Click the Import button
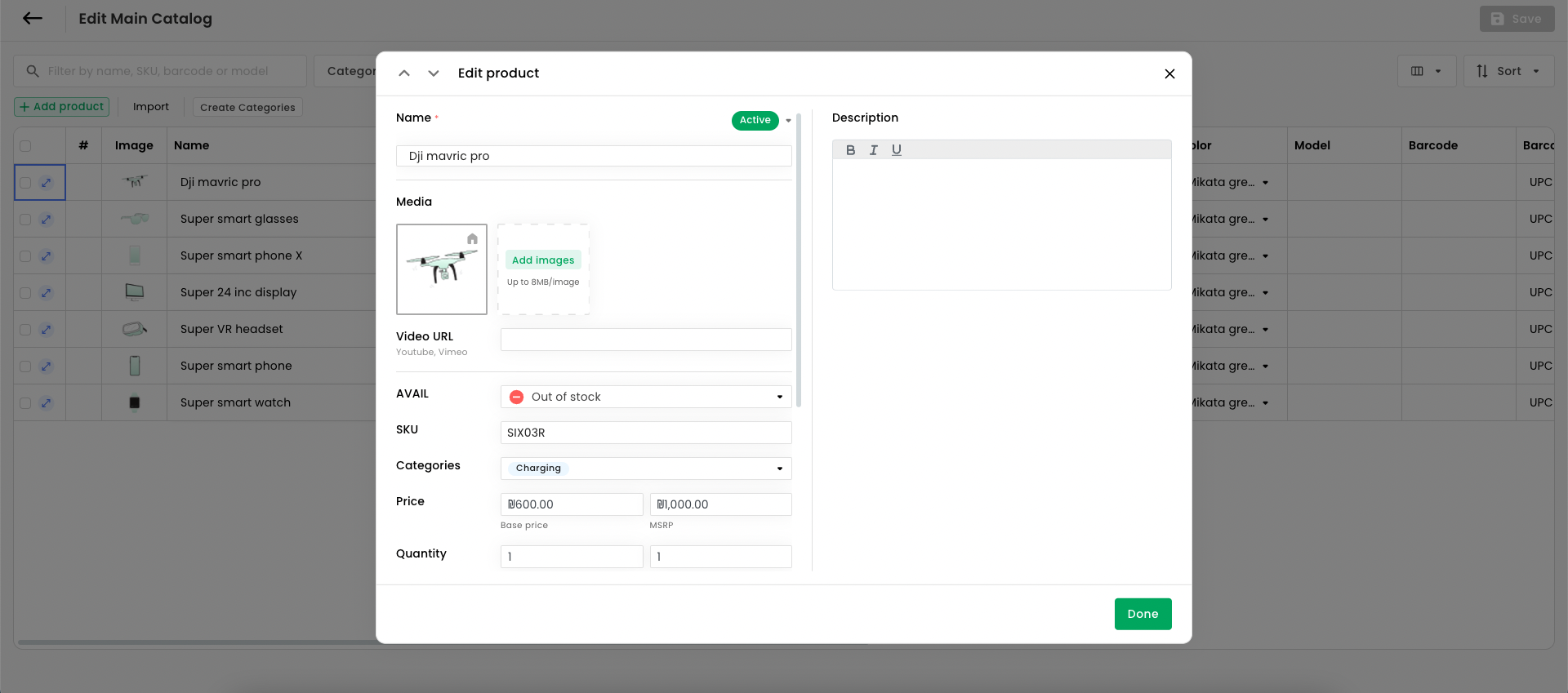The image size is (1568, 693). (x=151, y=107)
